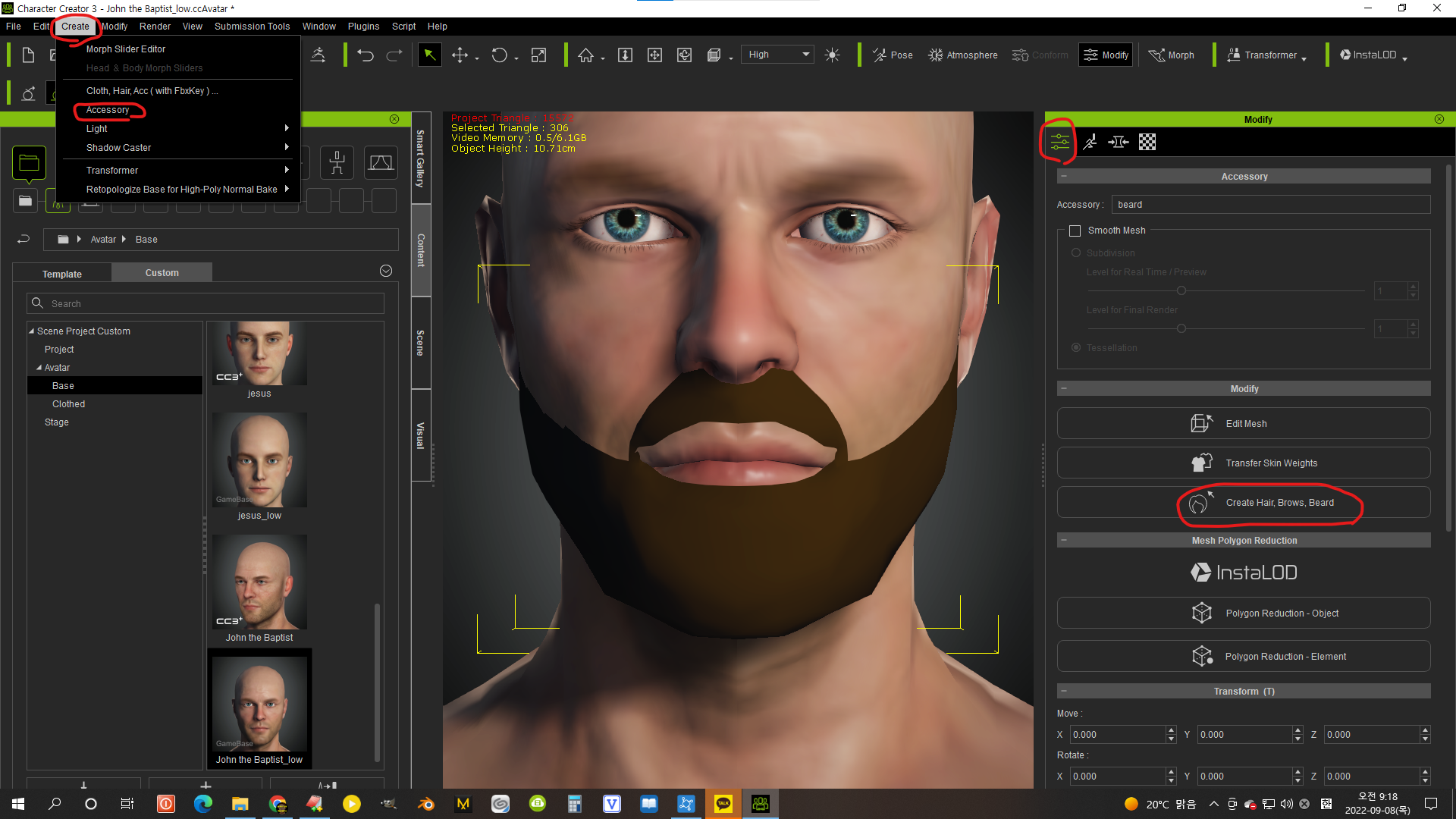Select the Subdivision radio button
Image resolution: width=1456 pixels, height=819 pixels.
point(1076,253)
